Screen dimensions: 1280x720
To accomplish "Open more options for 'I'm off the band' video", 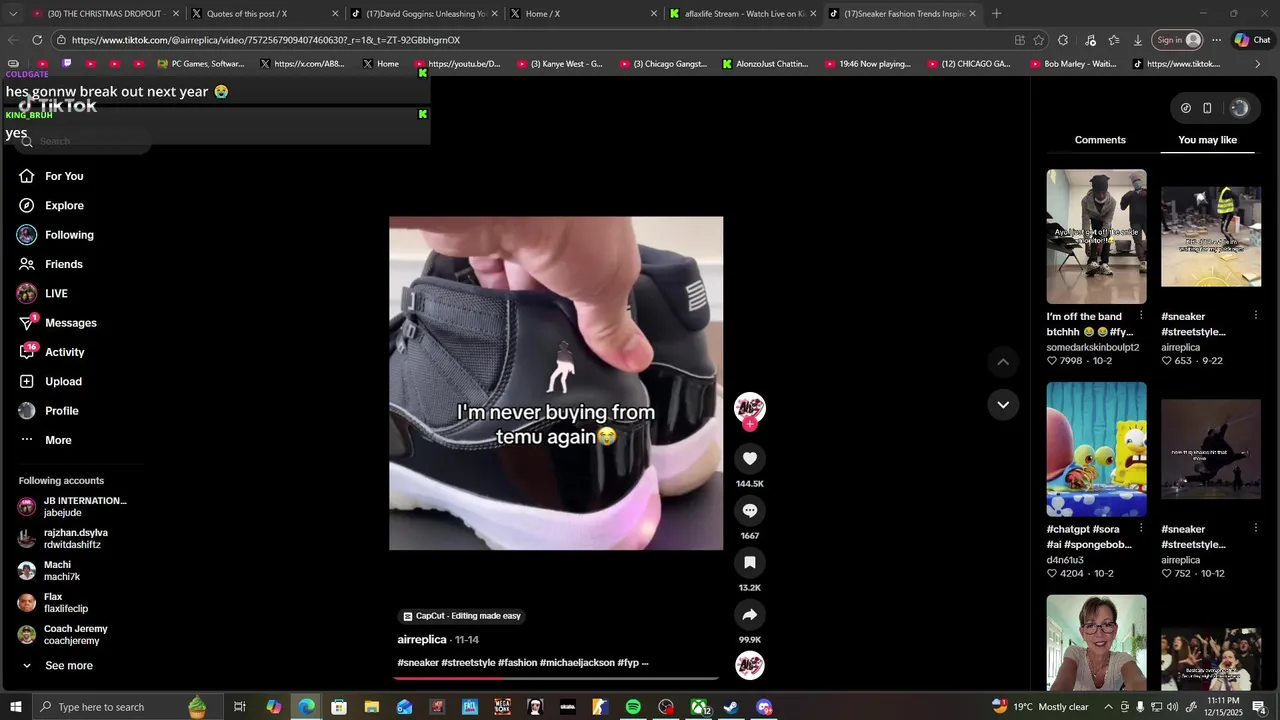I will [x=1141, y=316].
